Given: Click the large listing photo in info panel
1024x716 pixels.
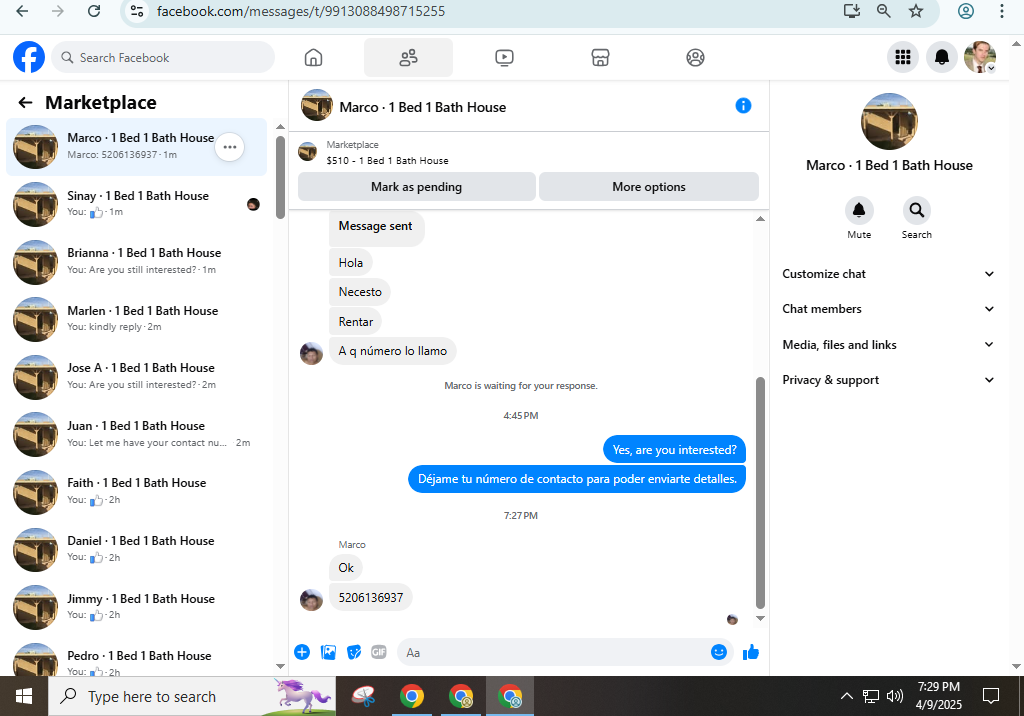Looking at the screenshot, I should [x=889, y=122].
